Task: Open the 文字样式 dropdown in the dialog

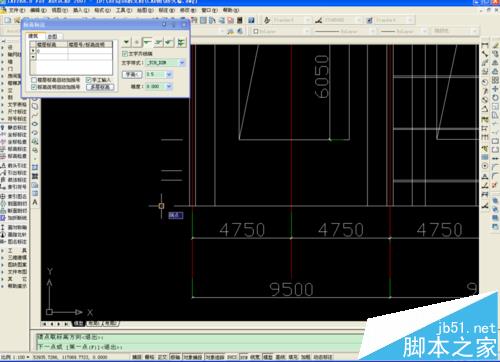Action: tap(182, 62)
